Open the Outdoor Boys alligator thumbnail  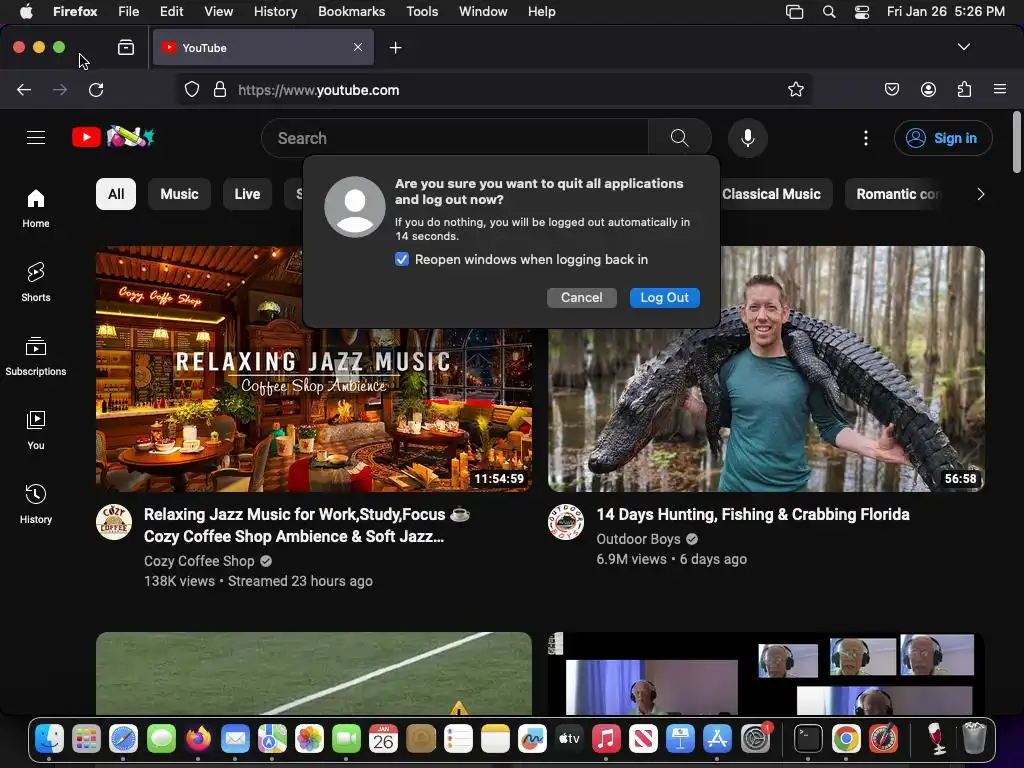[x=766, y=368]
